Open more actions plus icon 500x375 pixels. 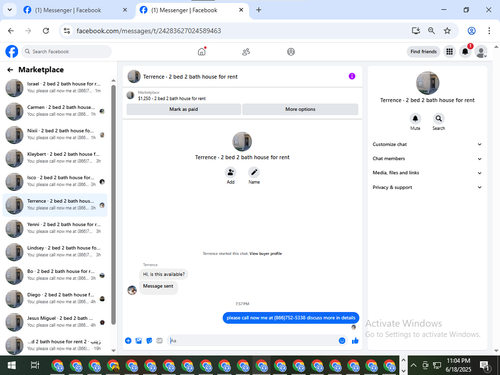128,341
